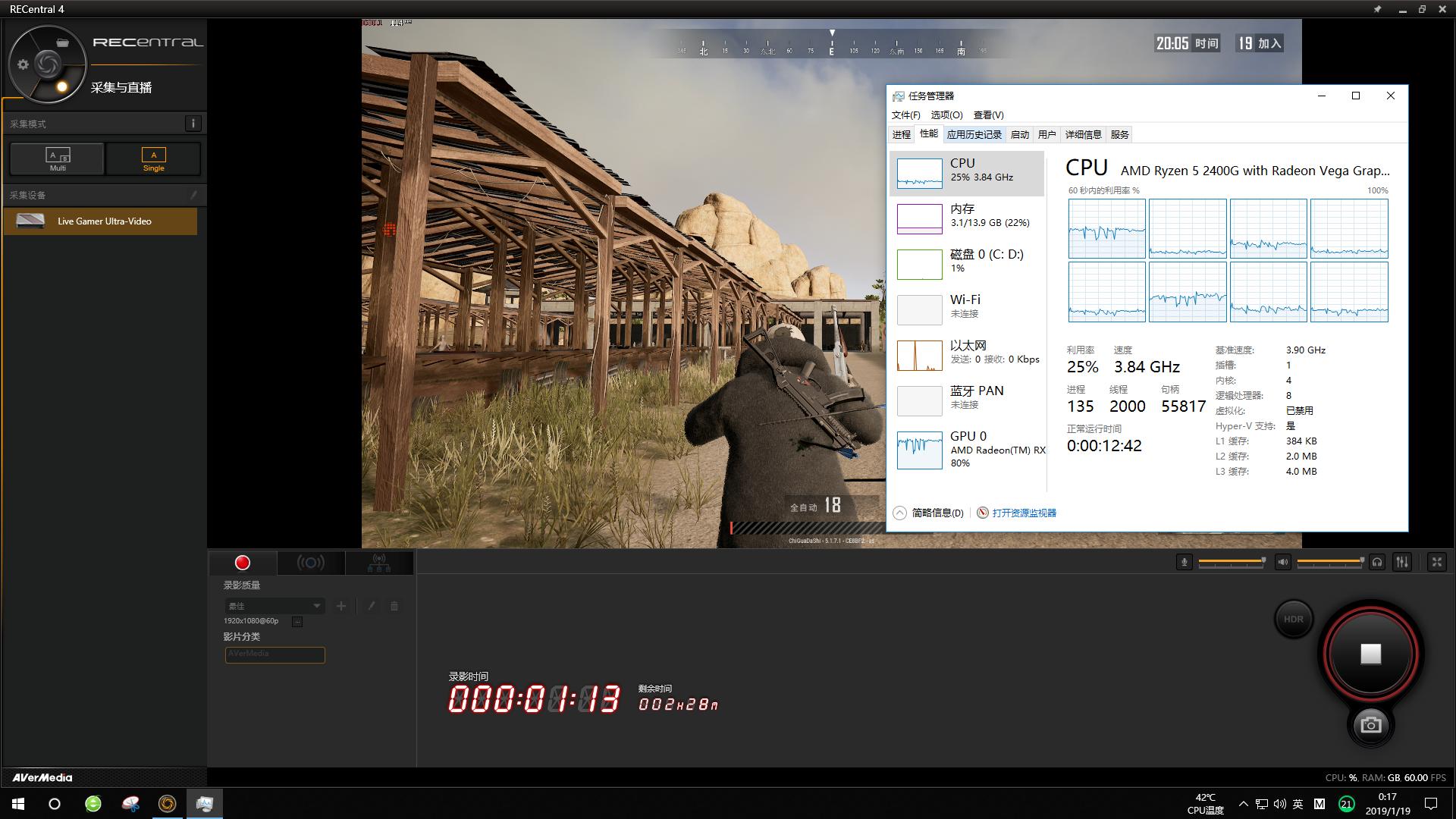Open settings gear in RECentral wheel
Image resolution: width=1456 pixels, height=819 pixels.
24,64
